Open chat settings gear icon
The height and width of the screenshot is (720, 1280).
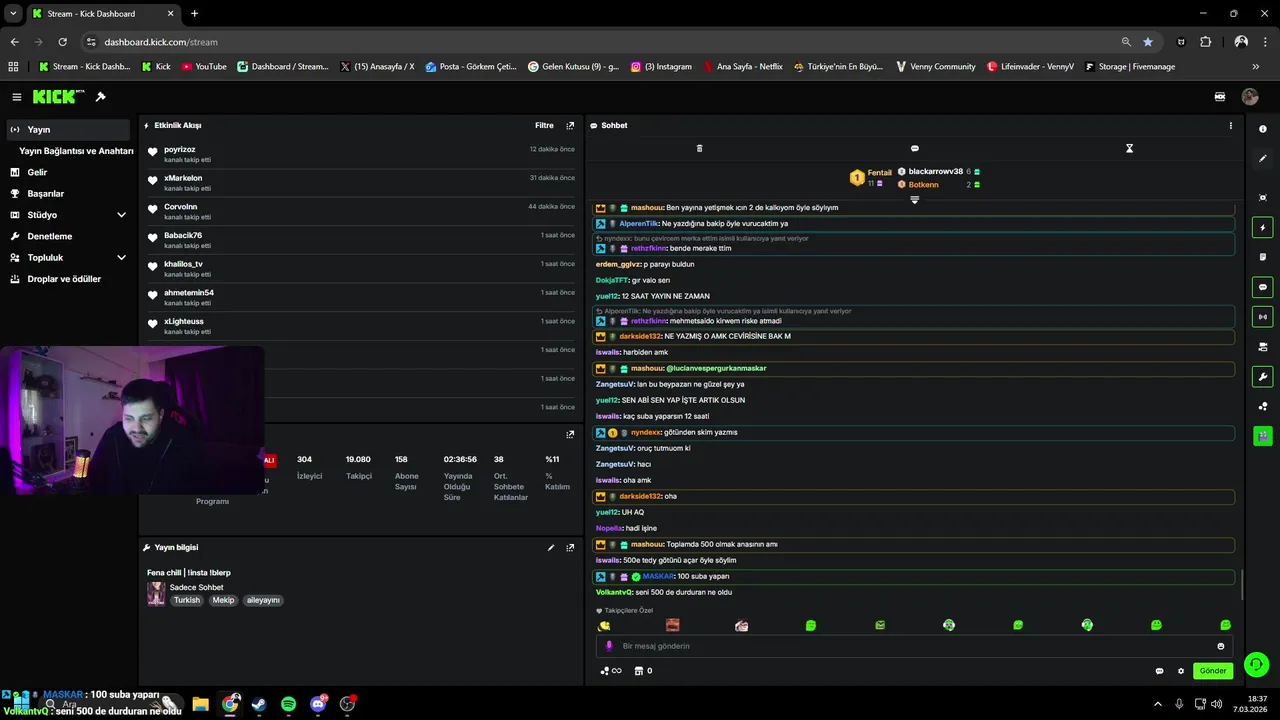click(1180, 671)
